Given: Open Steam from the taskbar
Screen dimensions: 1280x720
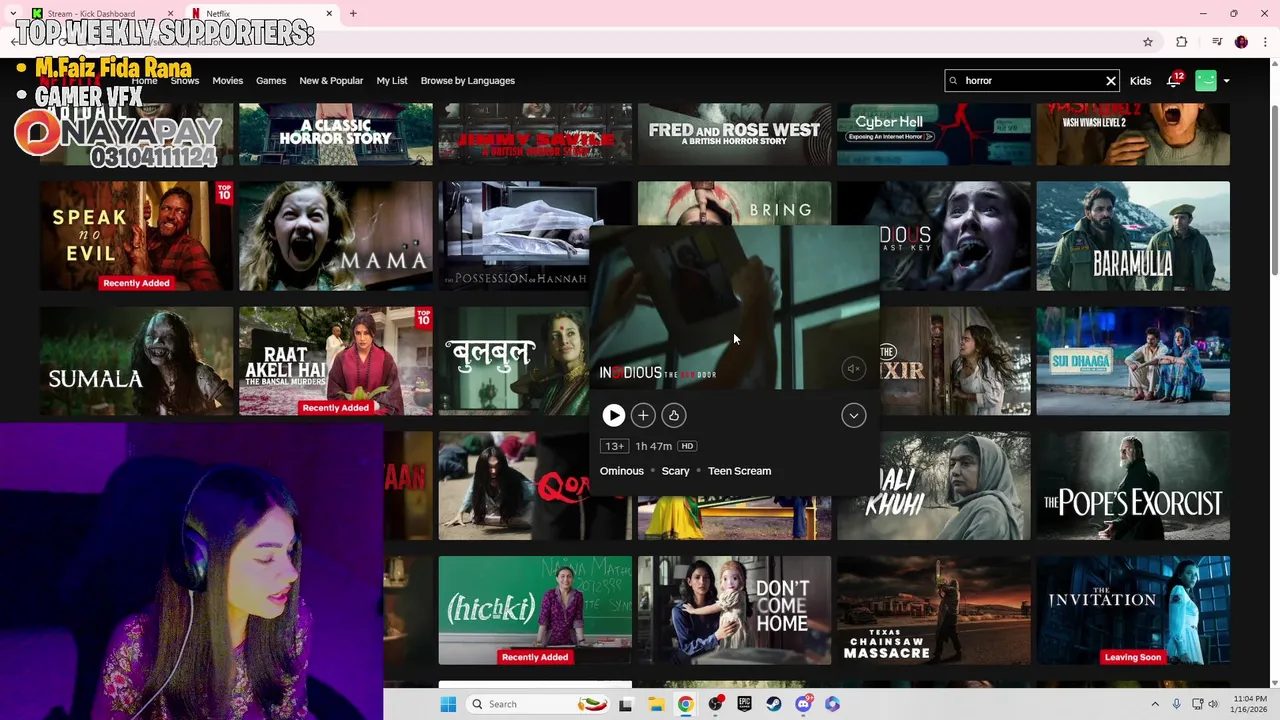Looking at the screenshot, I should 774,704.
